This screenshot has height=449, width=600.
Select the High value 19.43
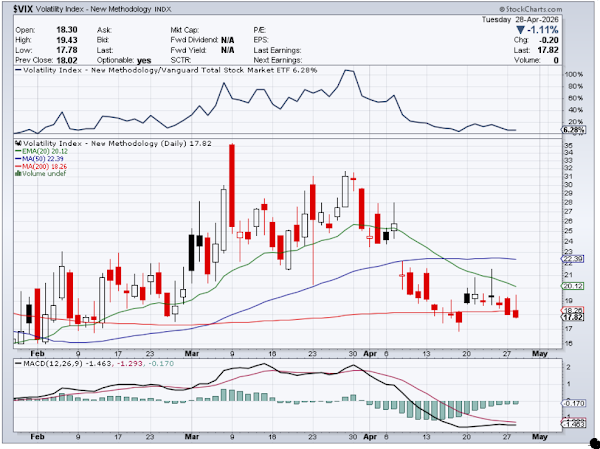67,40
